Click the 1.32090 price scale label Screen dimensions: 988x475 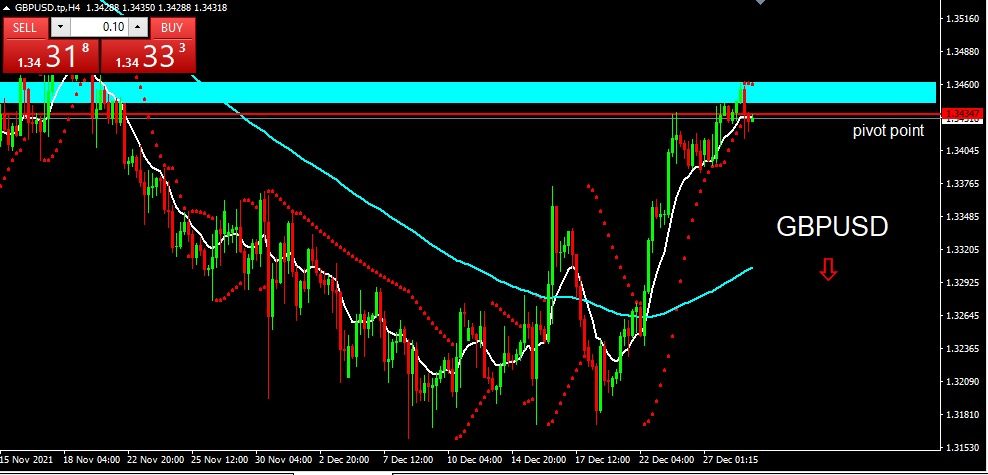coord(962,381)
